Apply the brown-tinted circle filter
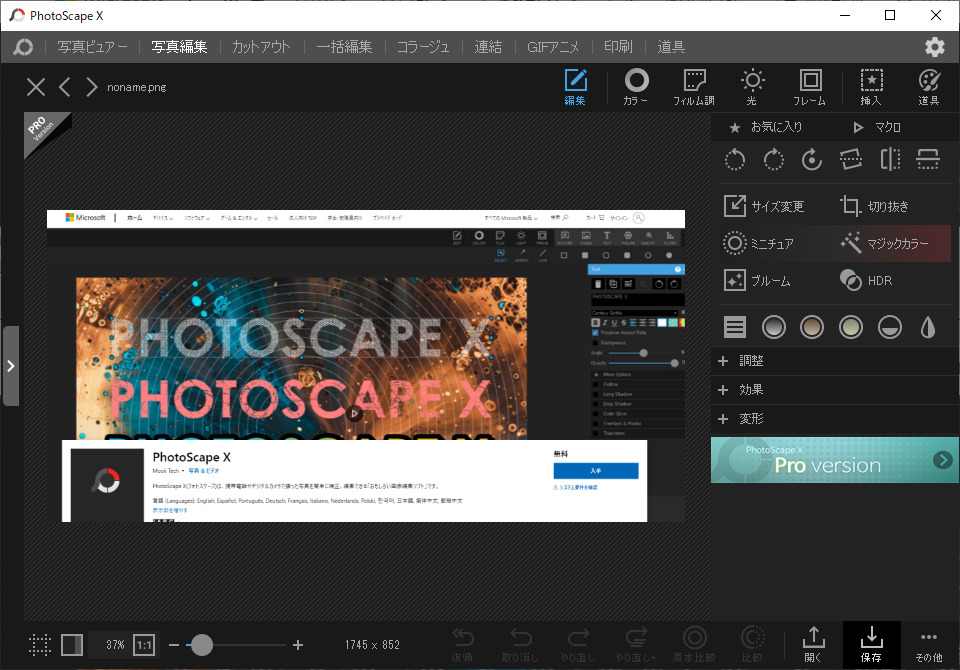The image size is (960, 670). [812, 327]
